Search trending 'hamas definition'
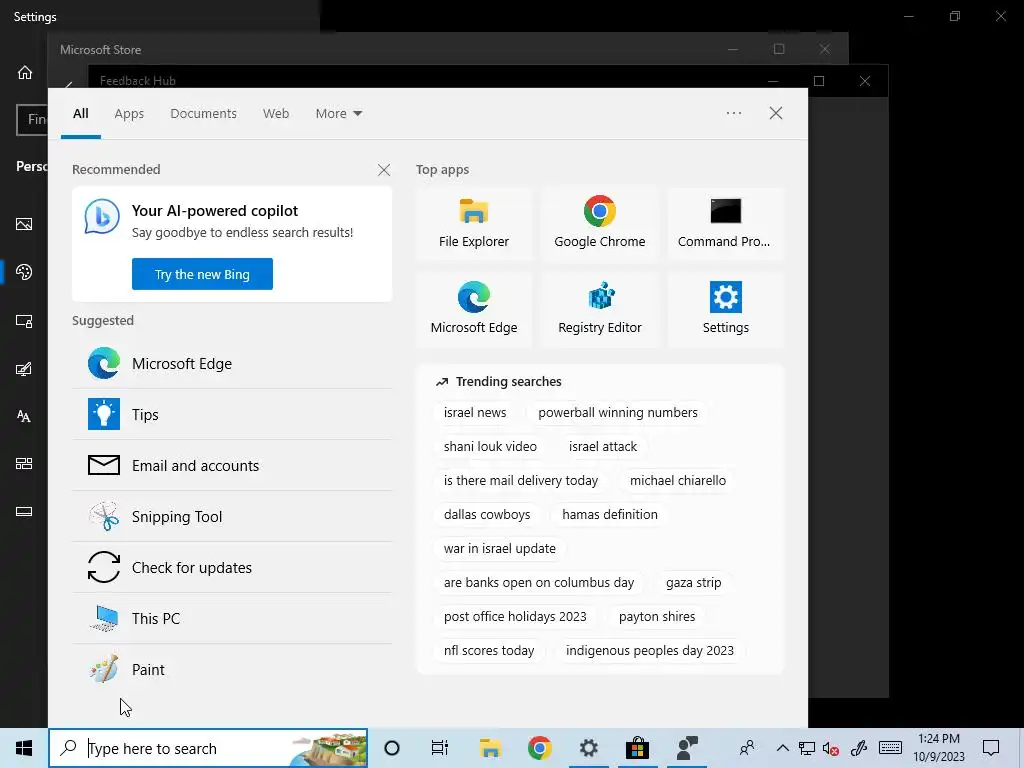The height and width of the screenshot is (768, 1024). tap(610, 515)
